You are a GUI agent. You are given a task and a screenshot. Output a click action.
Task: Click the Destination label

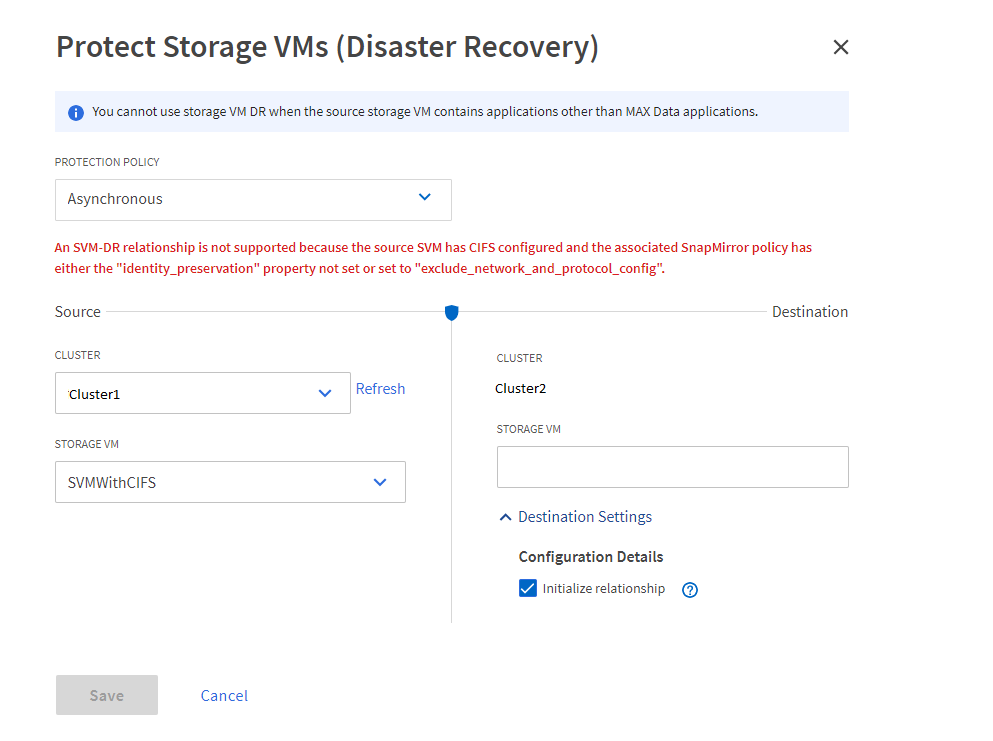(810, 312)
